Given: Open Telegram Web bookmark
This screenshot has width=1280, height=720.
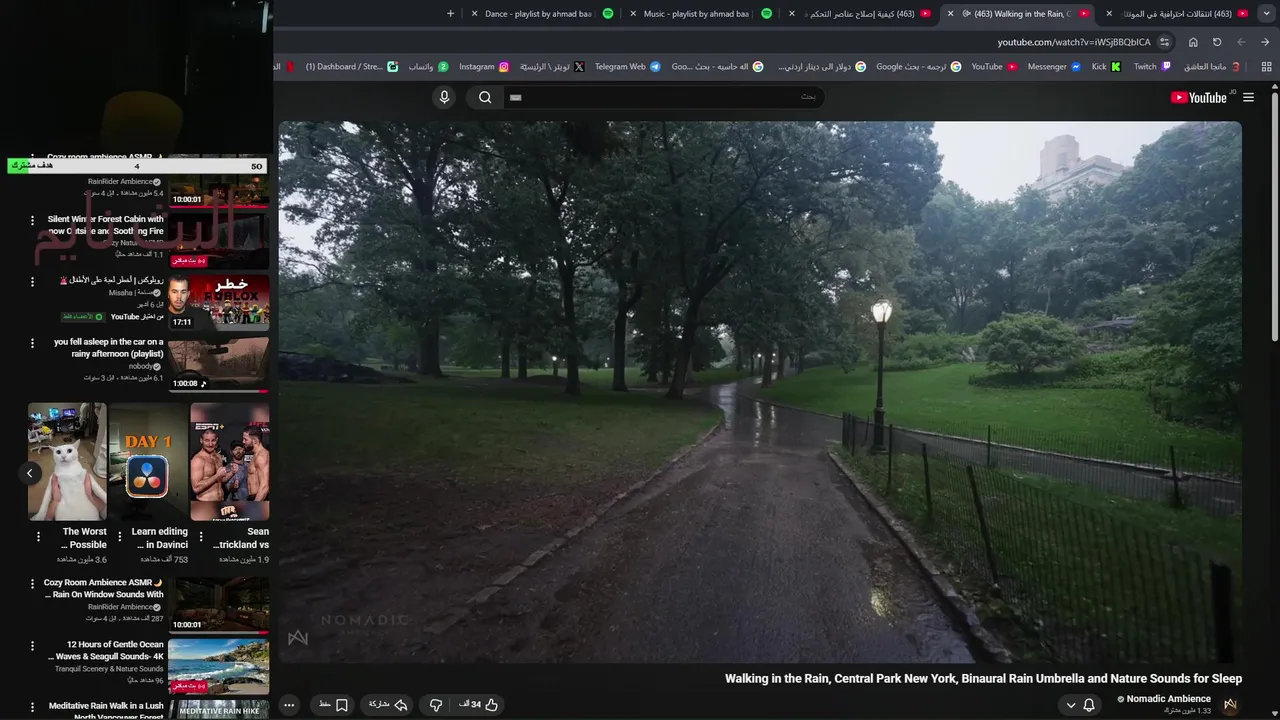Looking at the screenshot, I should coord(627,67).
